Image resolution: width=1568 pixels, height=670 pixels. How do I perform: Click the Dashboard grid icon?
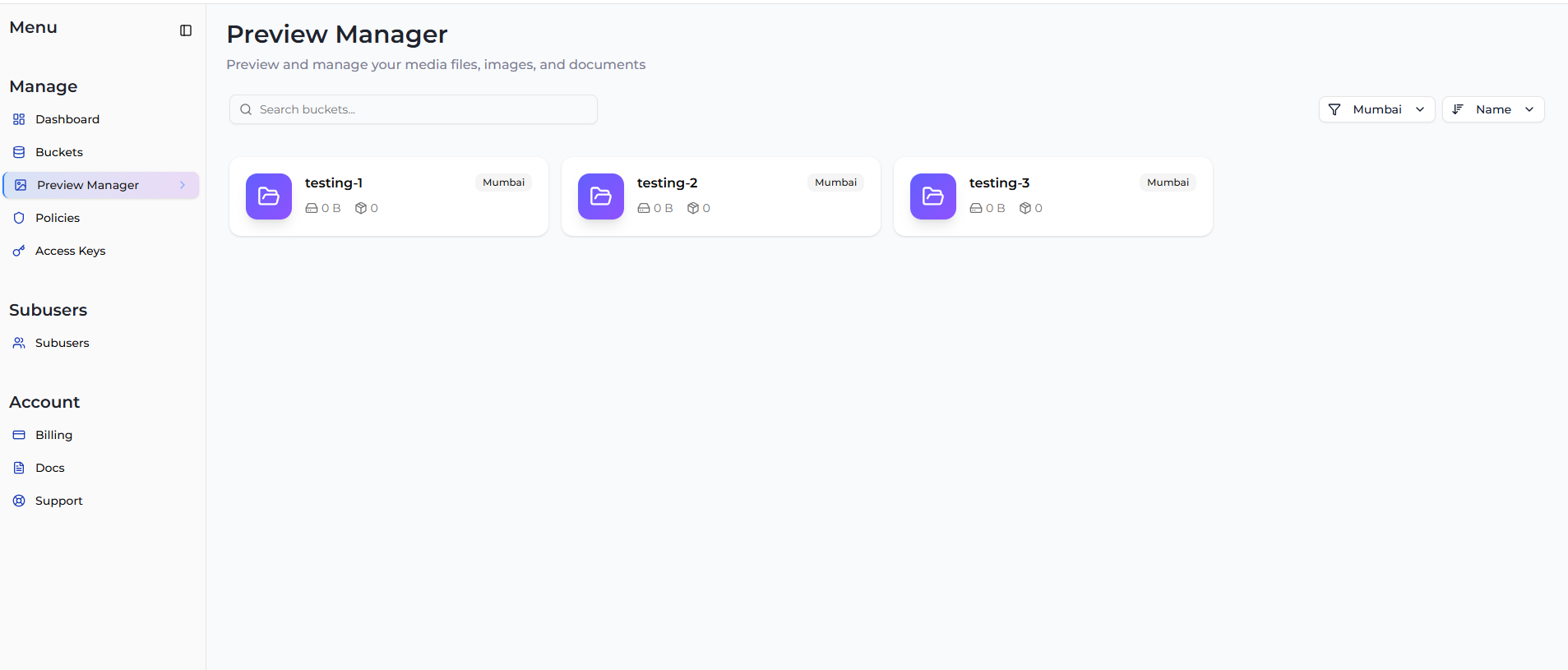click(19, 119)
